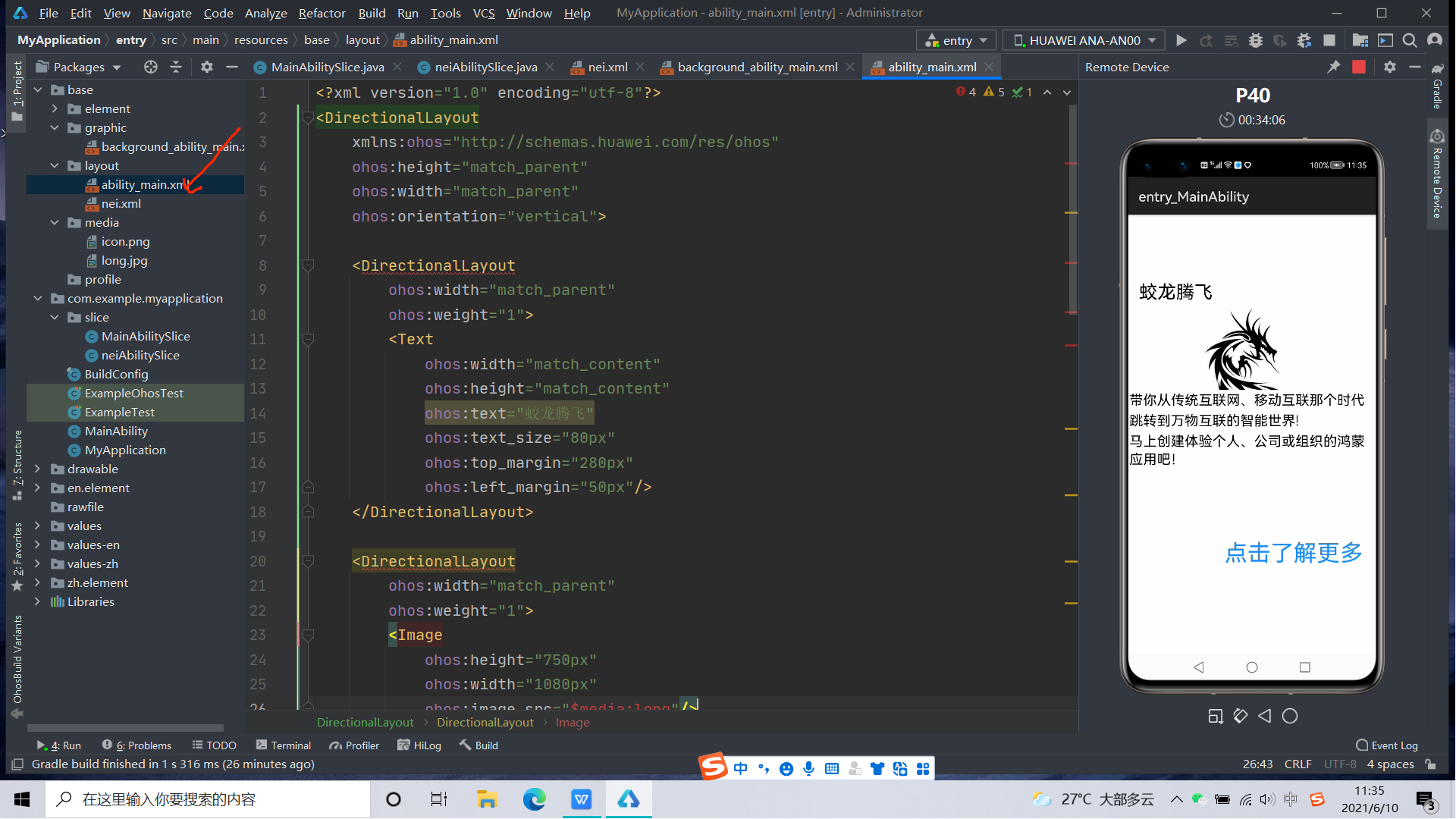Switch to the neiAbilitySlice.java tab
The width and height of the screenshot is (1456, 819).
point(485,67)
